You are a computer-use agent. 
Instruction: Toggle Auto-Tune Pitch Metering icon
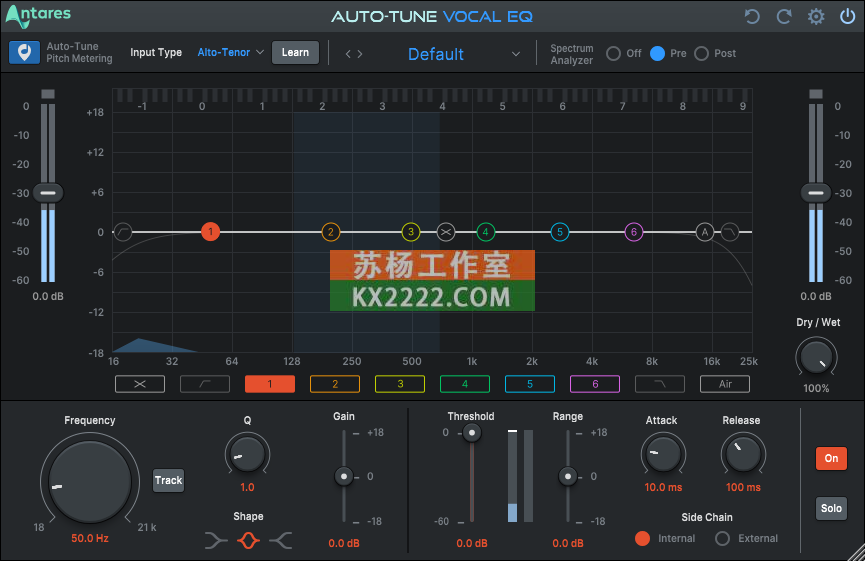point(24,53)
